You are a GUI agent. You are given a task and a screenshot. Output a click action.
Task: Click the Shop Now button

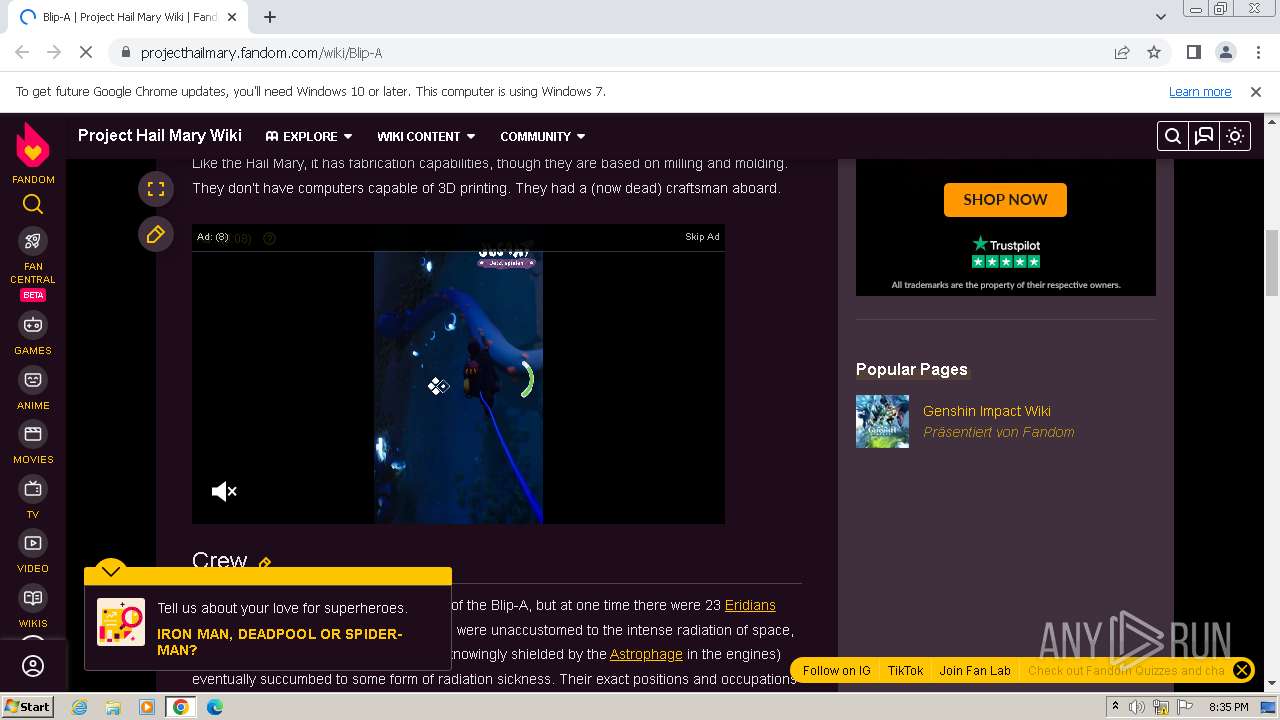(x=1005, y=199)
